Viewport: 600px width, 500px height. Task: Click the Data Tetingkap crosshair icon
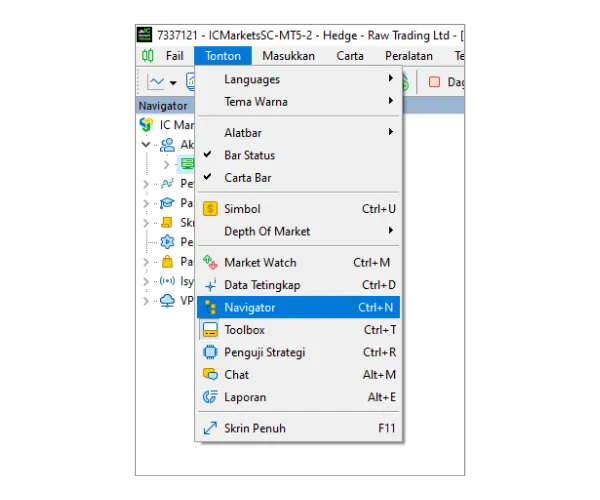210,285
